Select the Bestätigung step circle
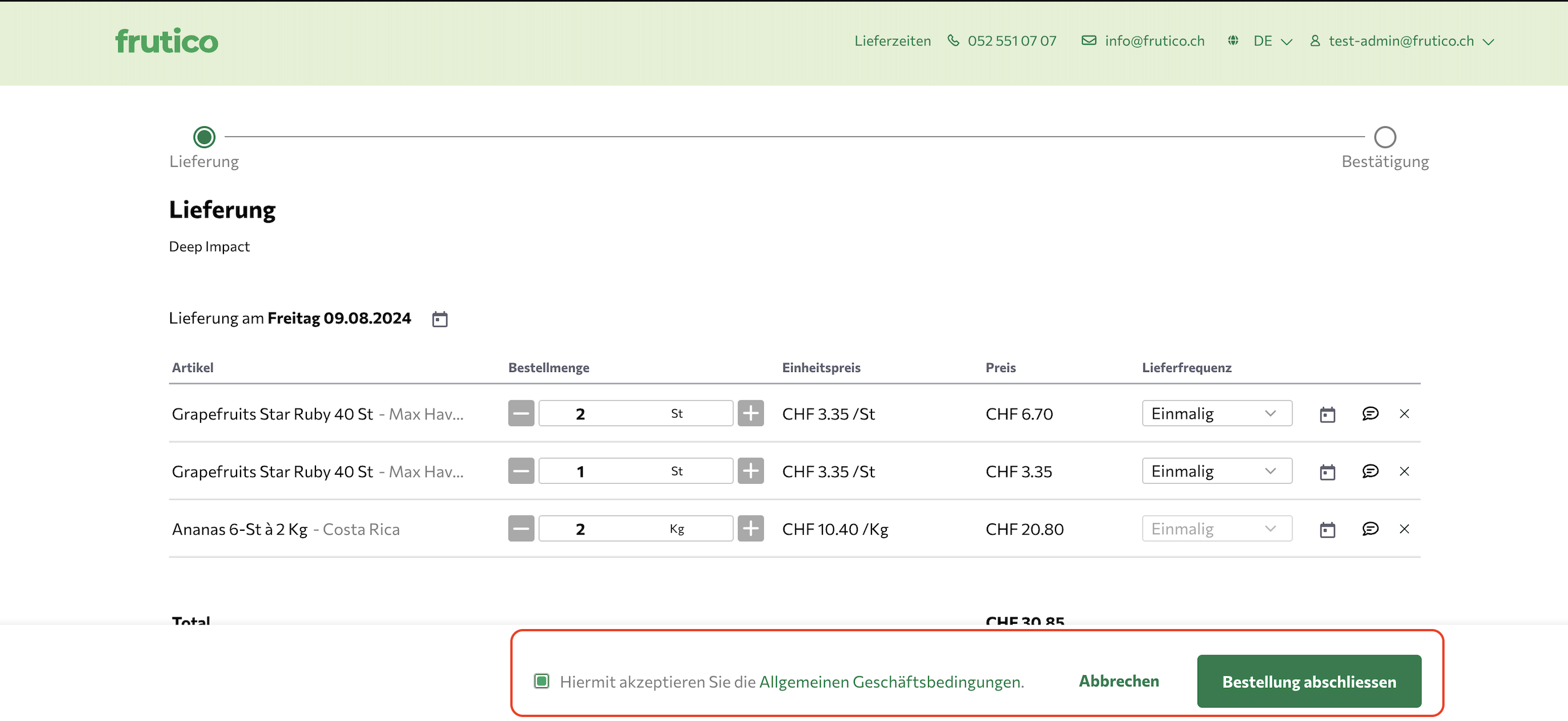This screenshot has width=1568, height=721. coord(1385,137)
